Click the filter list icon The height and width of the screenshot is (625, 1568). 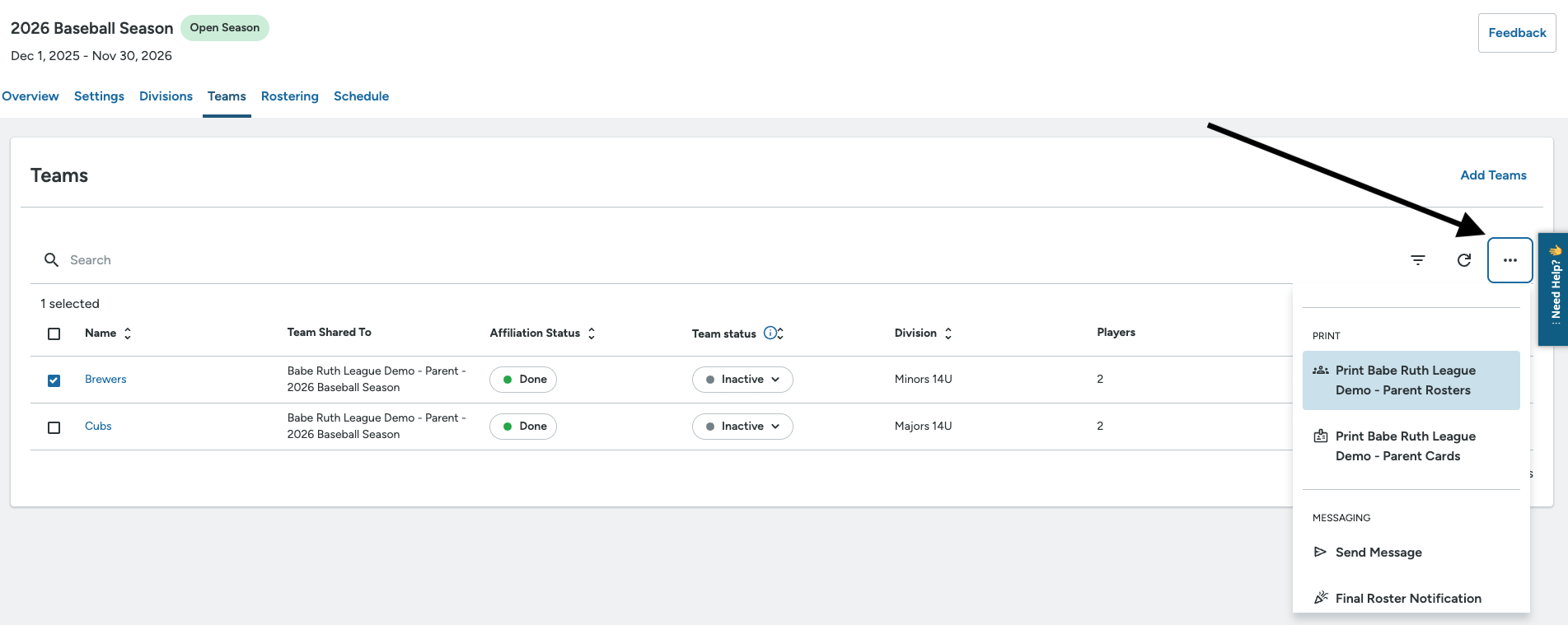click(x=1418, y=260)
